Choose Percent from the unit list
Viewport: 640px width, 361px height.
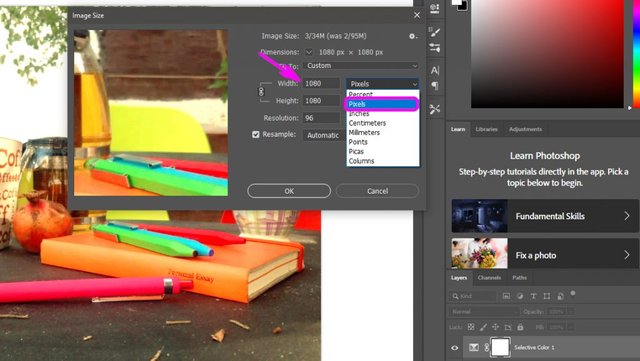(x=383, y=94)
